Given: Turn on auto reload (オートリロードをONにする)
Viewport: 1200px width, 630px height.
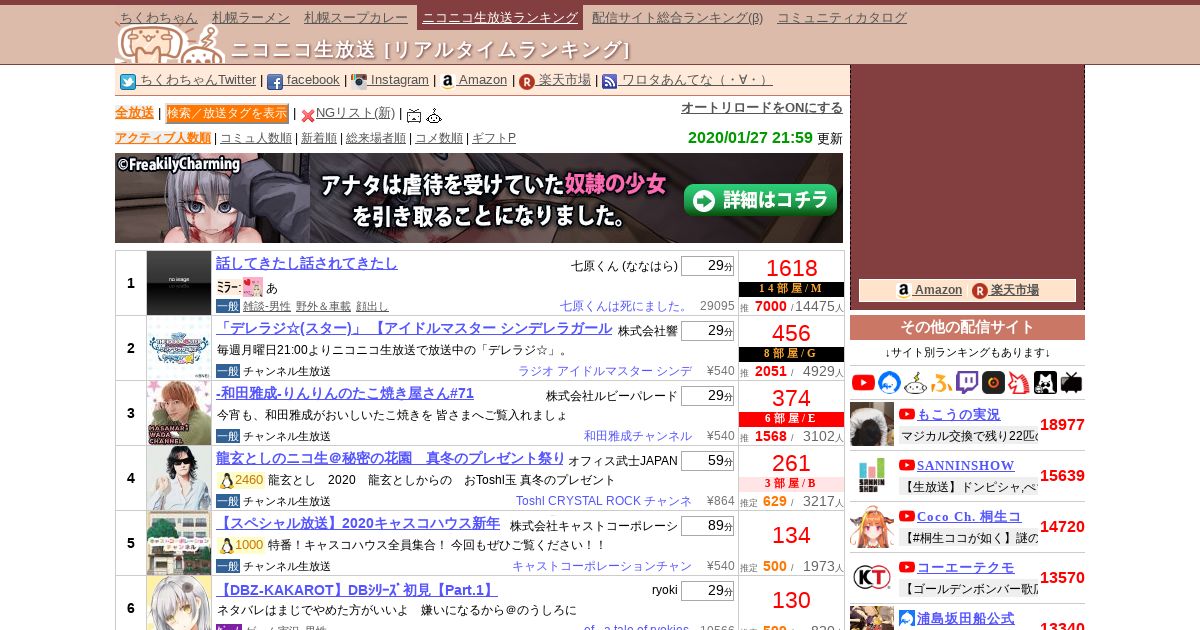Looking at the screenshot, I should tap(762, 108).
